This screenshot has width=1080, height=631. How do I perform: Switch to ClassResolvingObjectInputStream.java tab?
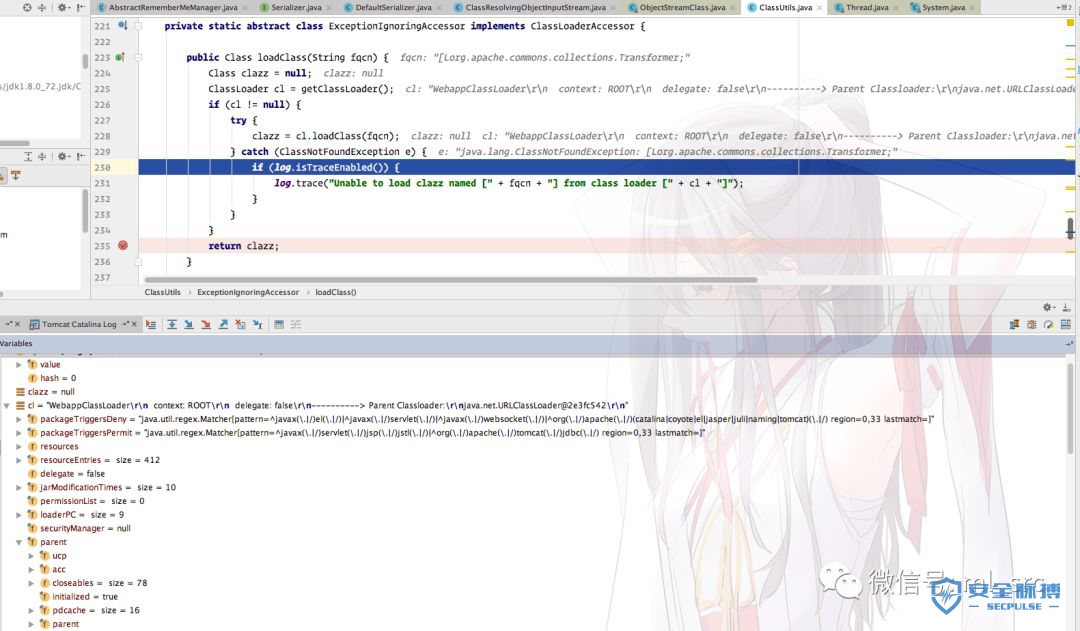pyautogui.click(x=535, y=8)
